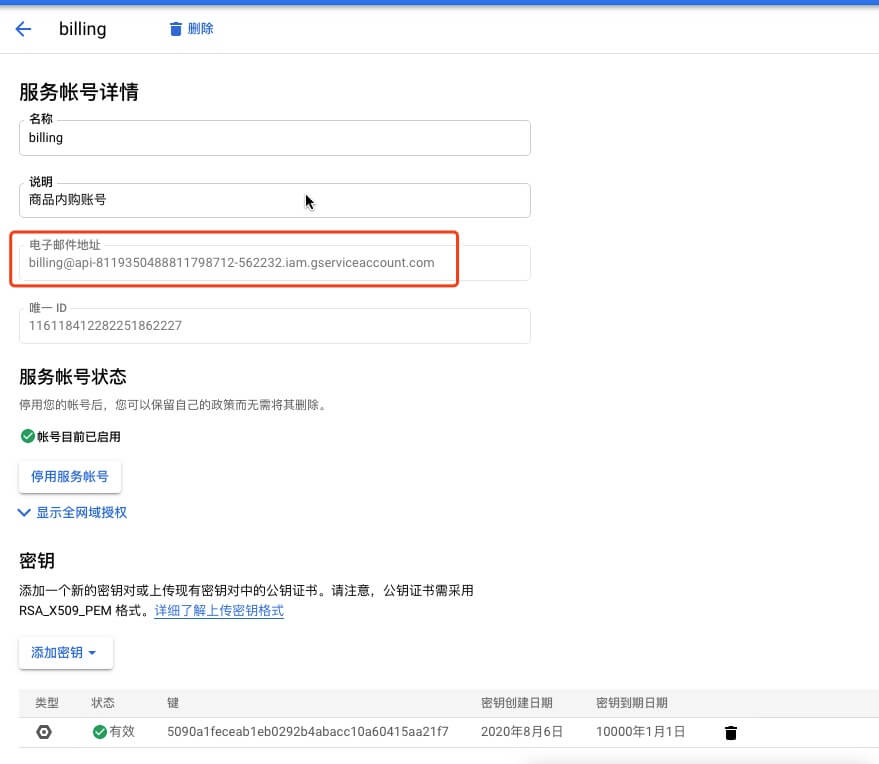Click the 有效 status text in key row
Viewport: 879px width, 764px height.
(x=122, y=731)
